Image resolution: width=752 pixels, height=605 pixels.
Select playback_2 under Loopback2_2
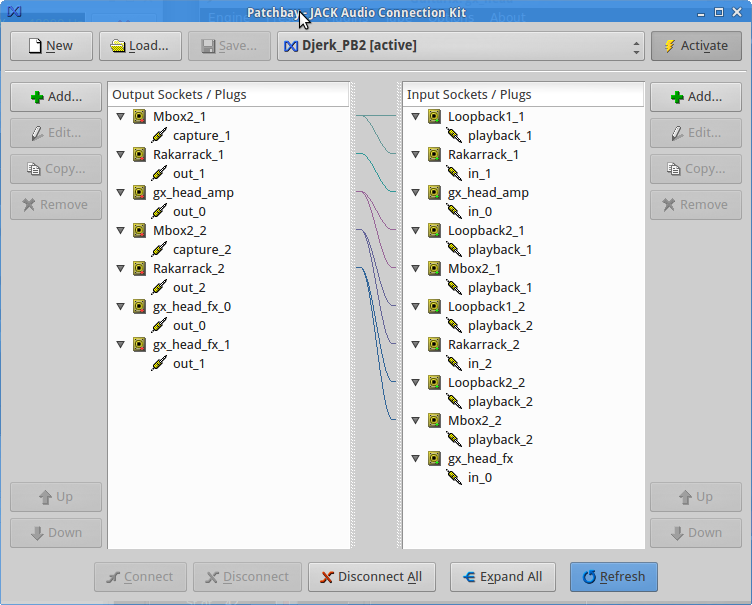[500, 402]
